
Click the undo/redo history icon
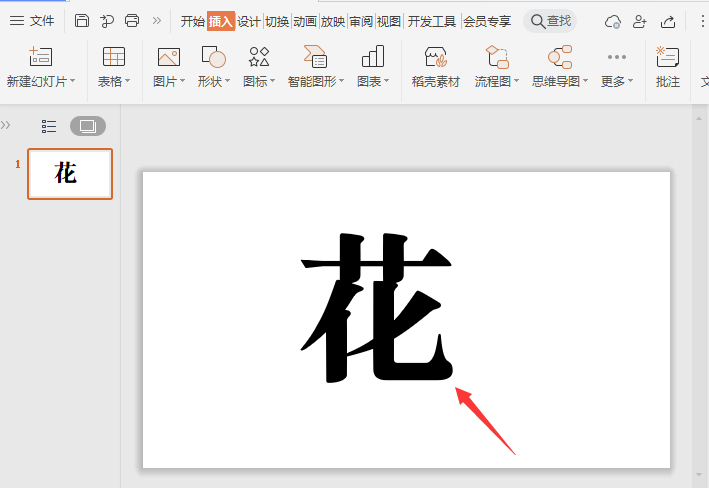click(107, 21)
